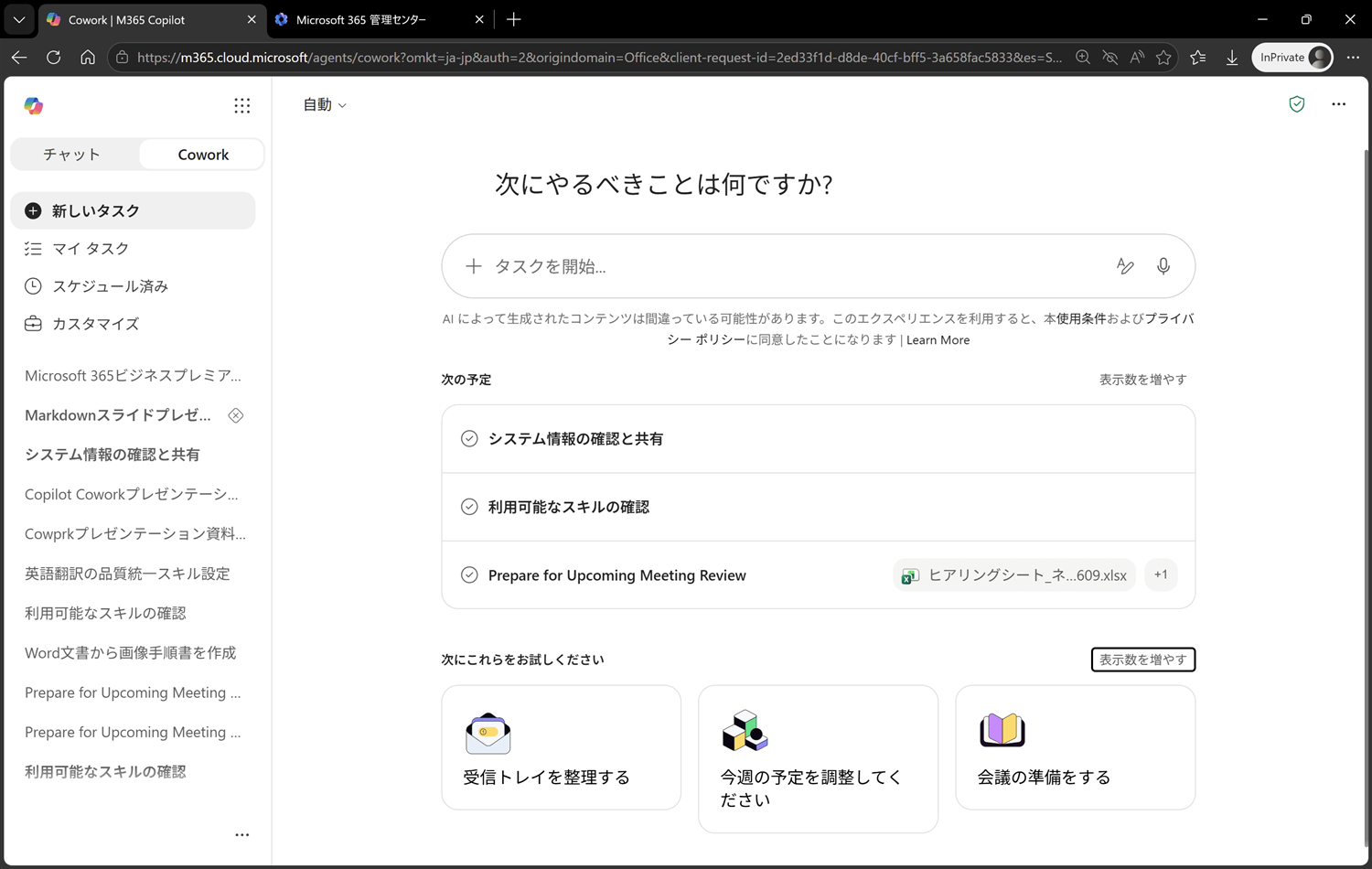Open the favorites list icon

tap(1198, 58)
